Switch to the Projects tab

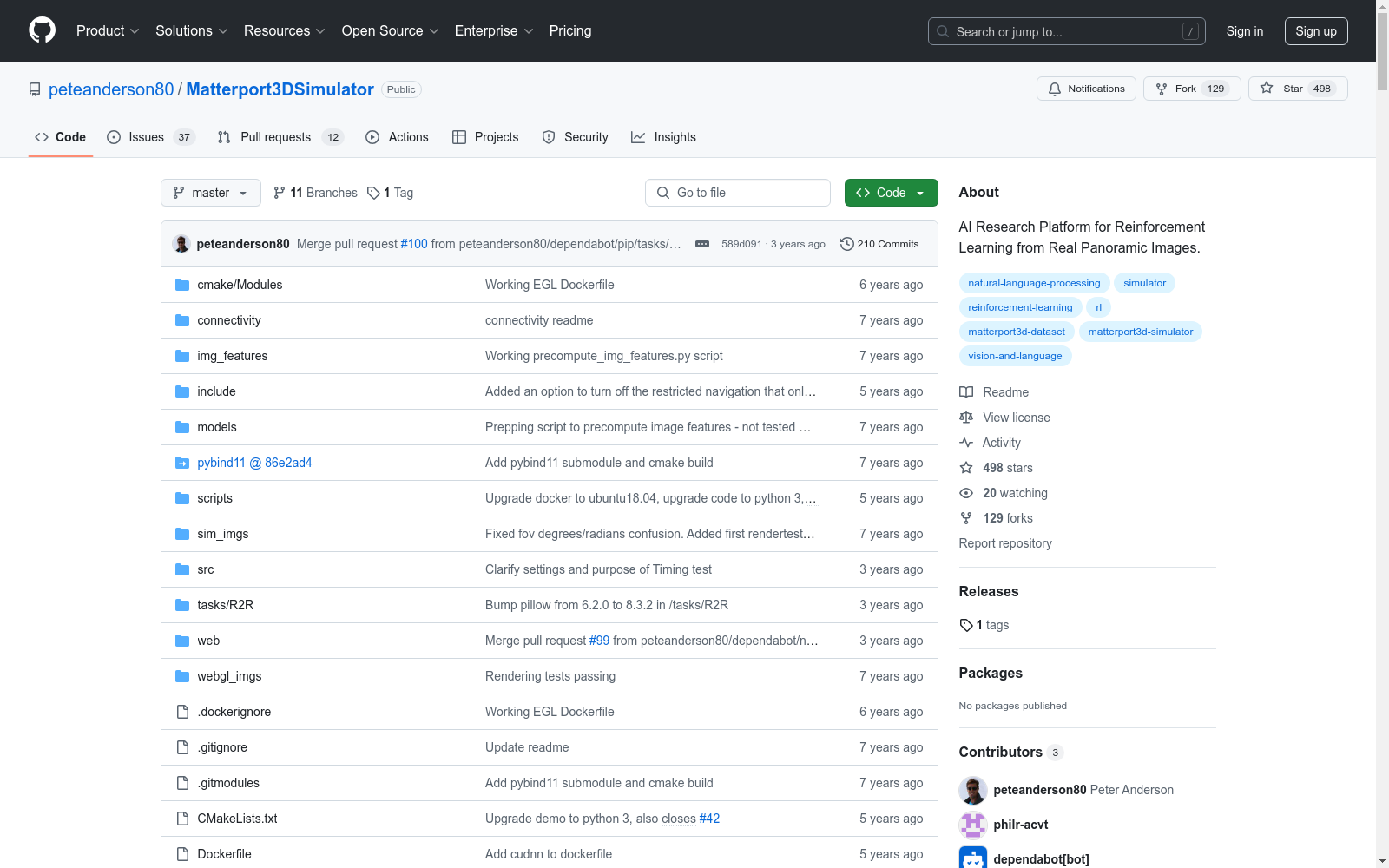click(485, 137)
